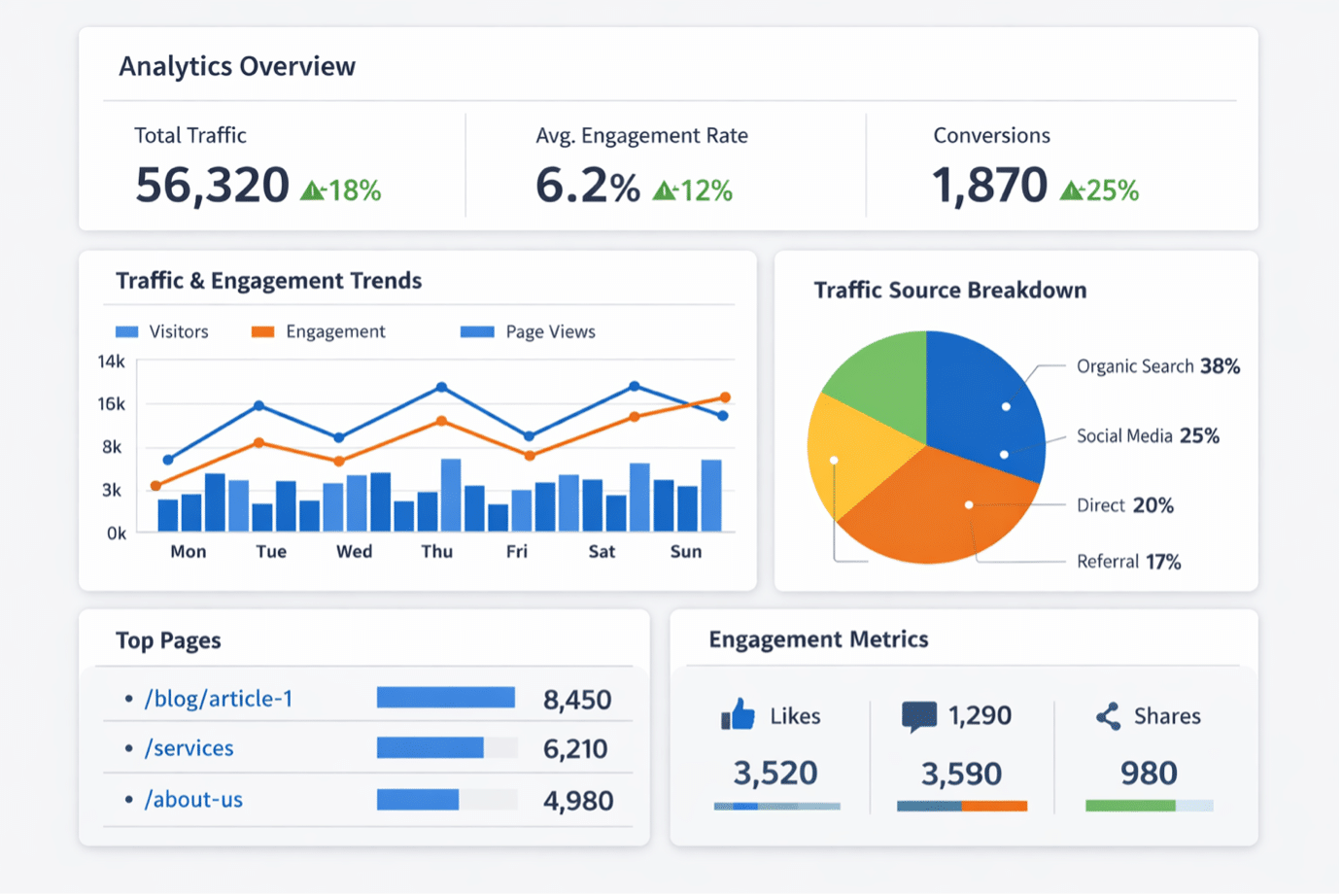The image size is (1342, 896).
Task: Click the 4,980 page count
Action: pos(578,801)
